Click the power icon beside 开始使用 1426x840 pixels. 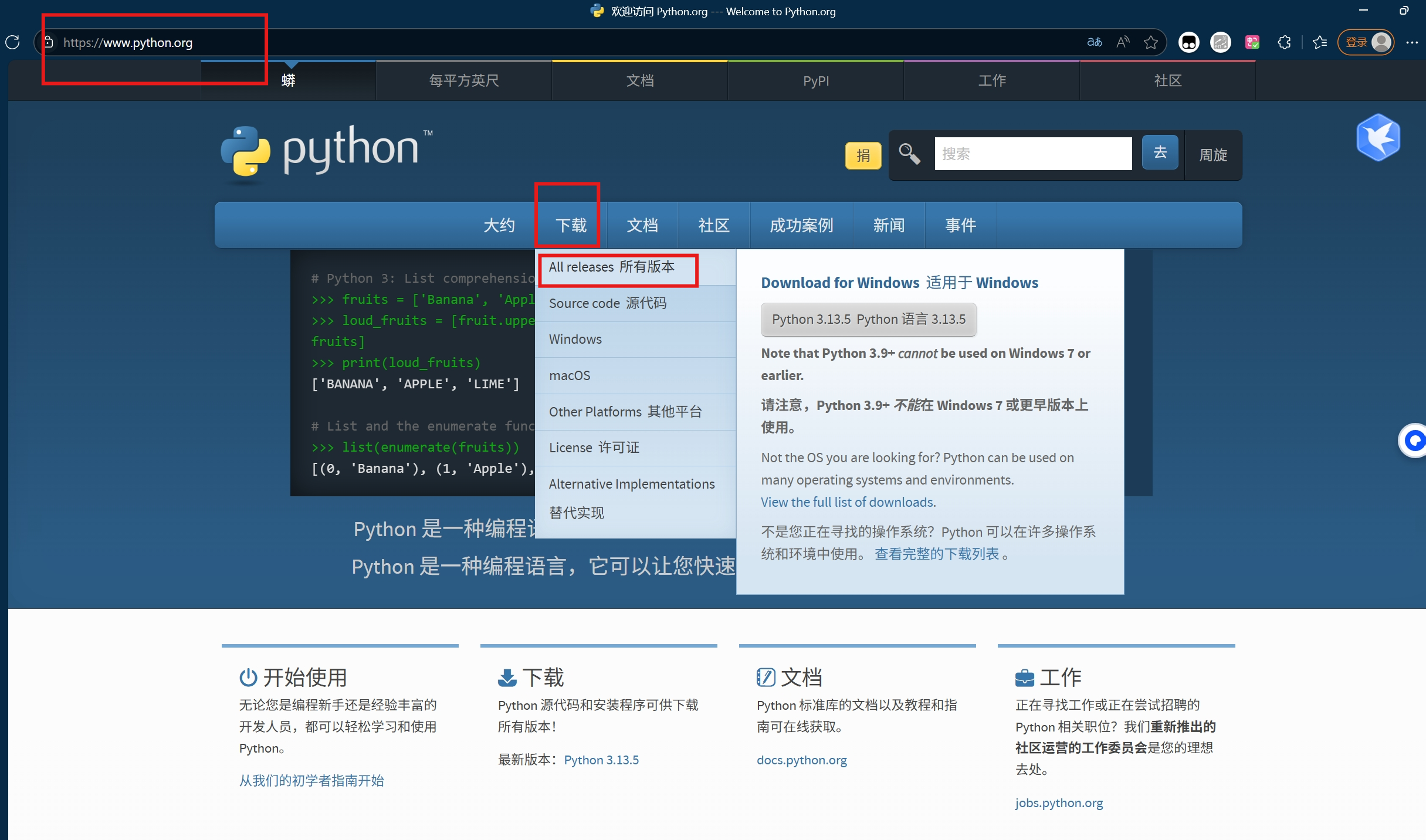248,678
